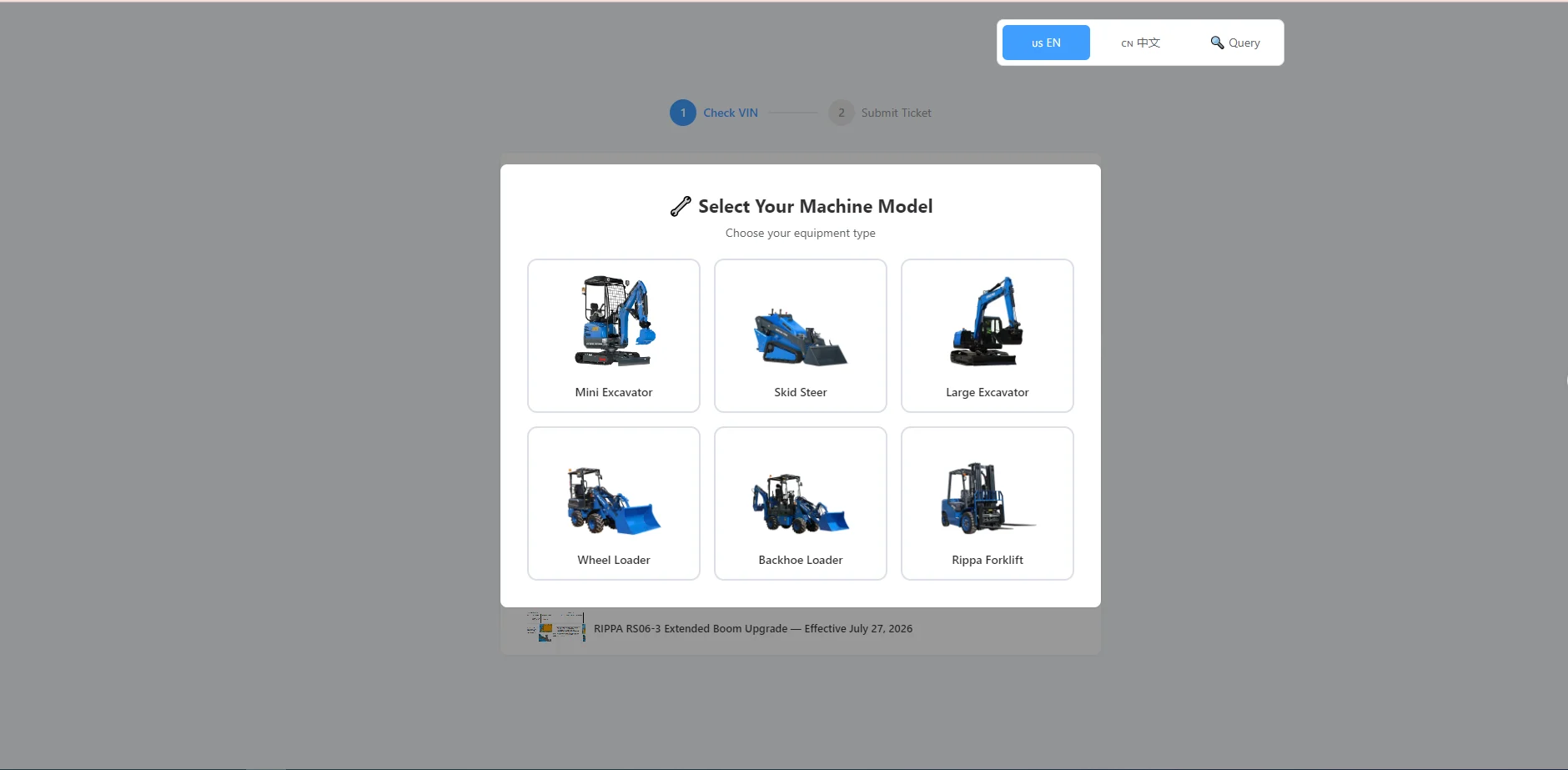Image resolution: width=1568 pixels, height=770 pixels.
Task: Click the Mini Excavator label
Action: [614, 392]
